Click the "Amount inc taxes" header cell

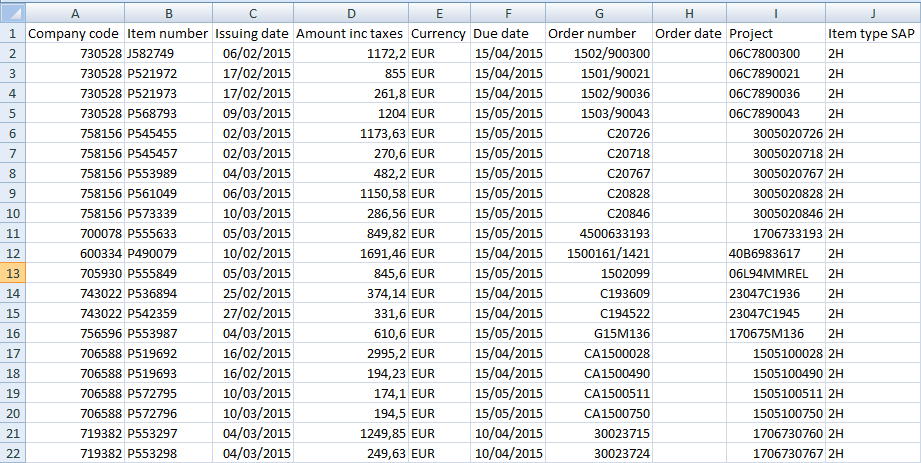tap(351, 33)
